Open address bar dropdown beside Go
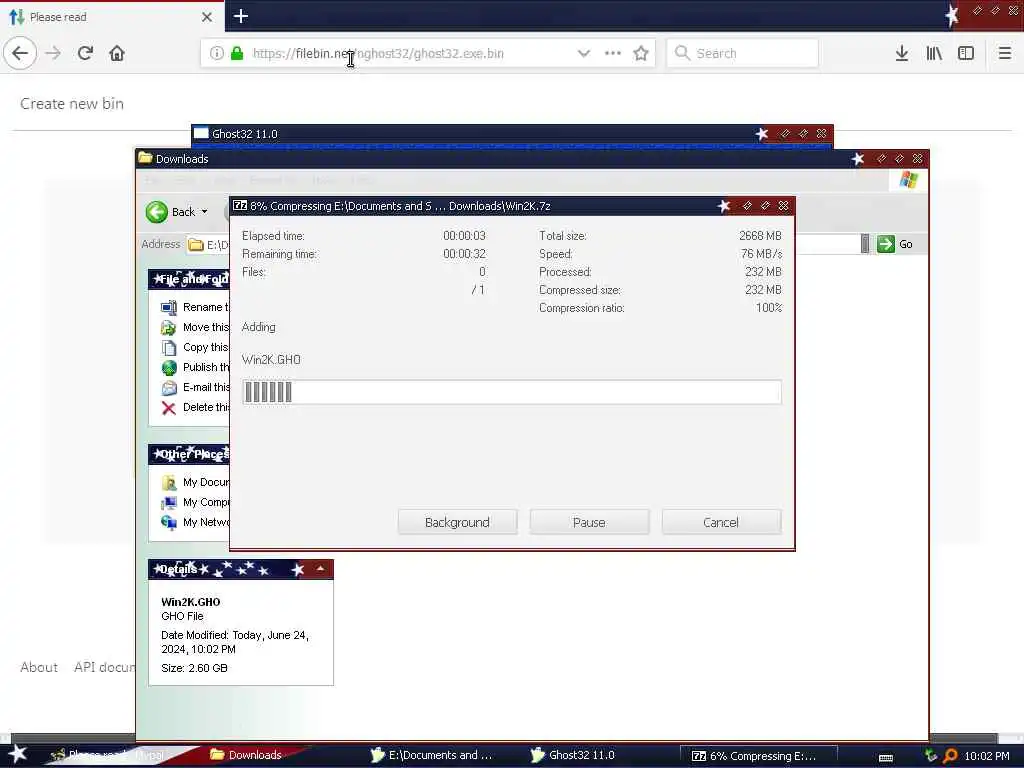 [865, 244]
